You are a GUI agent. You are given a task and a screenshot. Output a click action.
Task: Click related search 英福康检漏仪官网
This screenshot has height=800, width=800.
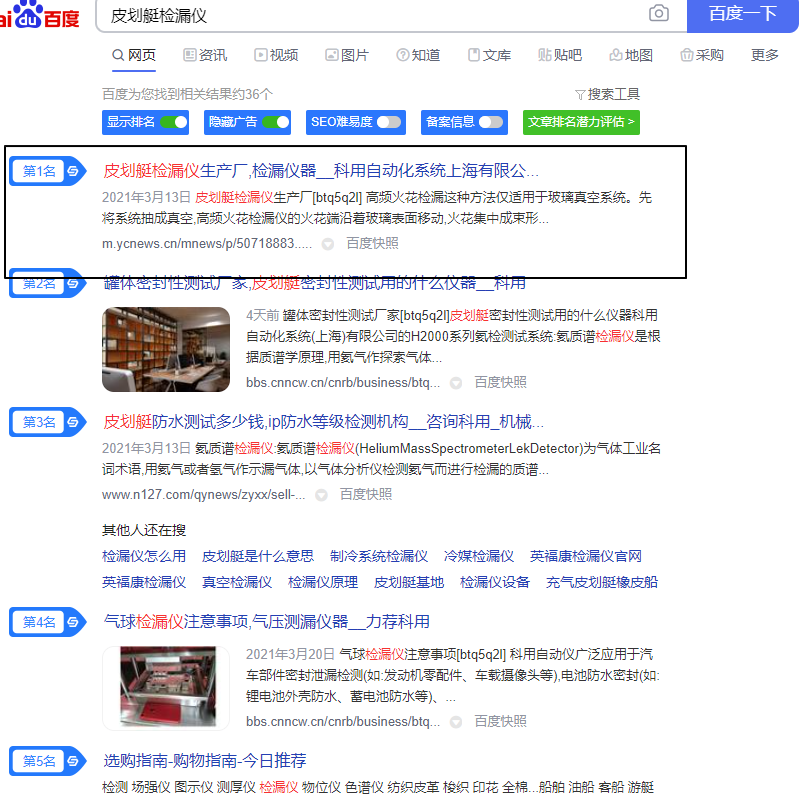click(586, 556)
